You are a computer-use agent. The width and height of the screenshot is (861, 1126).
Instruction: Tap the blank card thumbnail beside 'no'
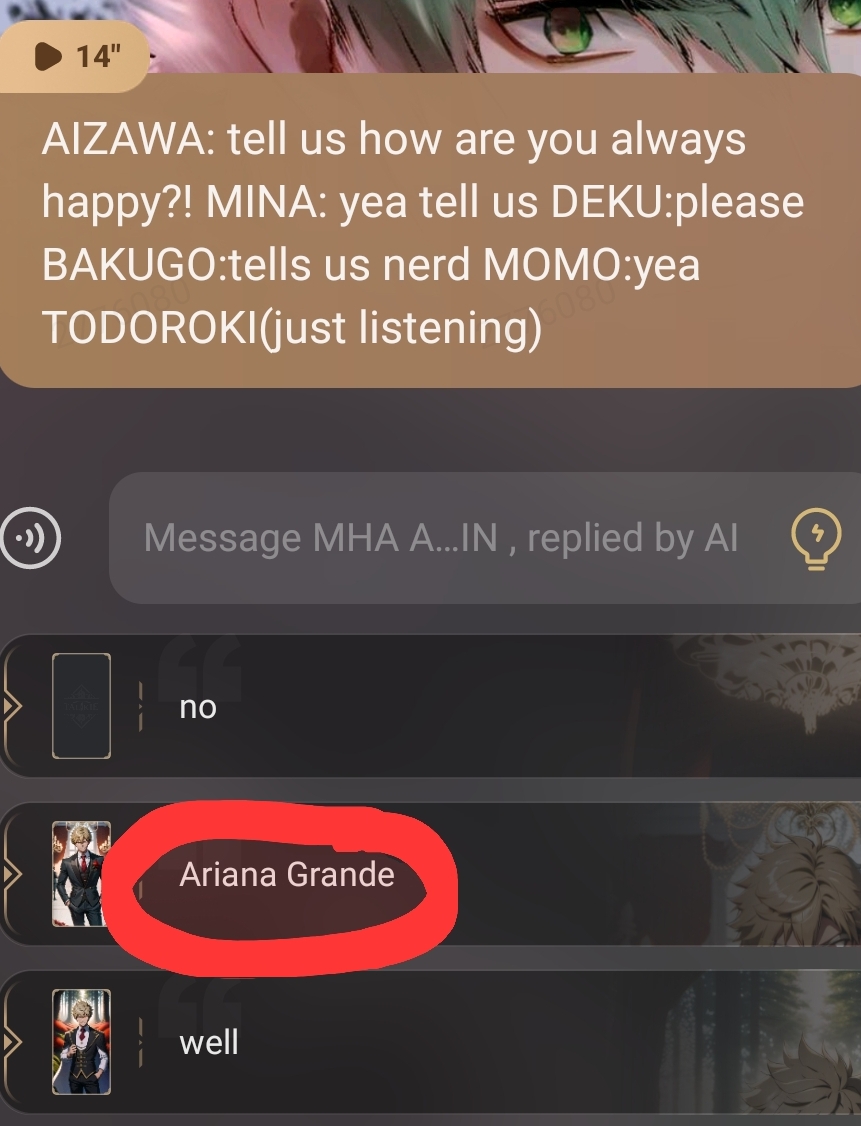(81, 706)
